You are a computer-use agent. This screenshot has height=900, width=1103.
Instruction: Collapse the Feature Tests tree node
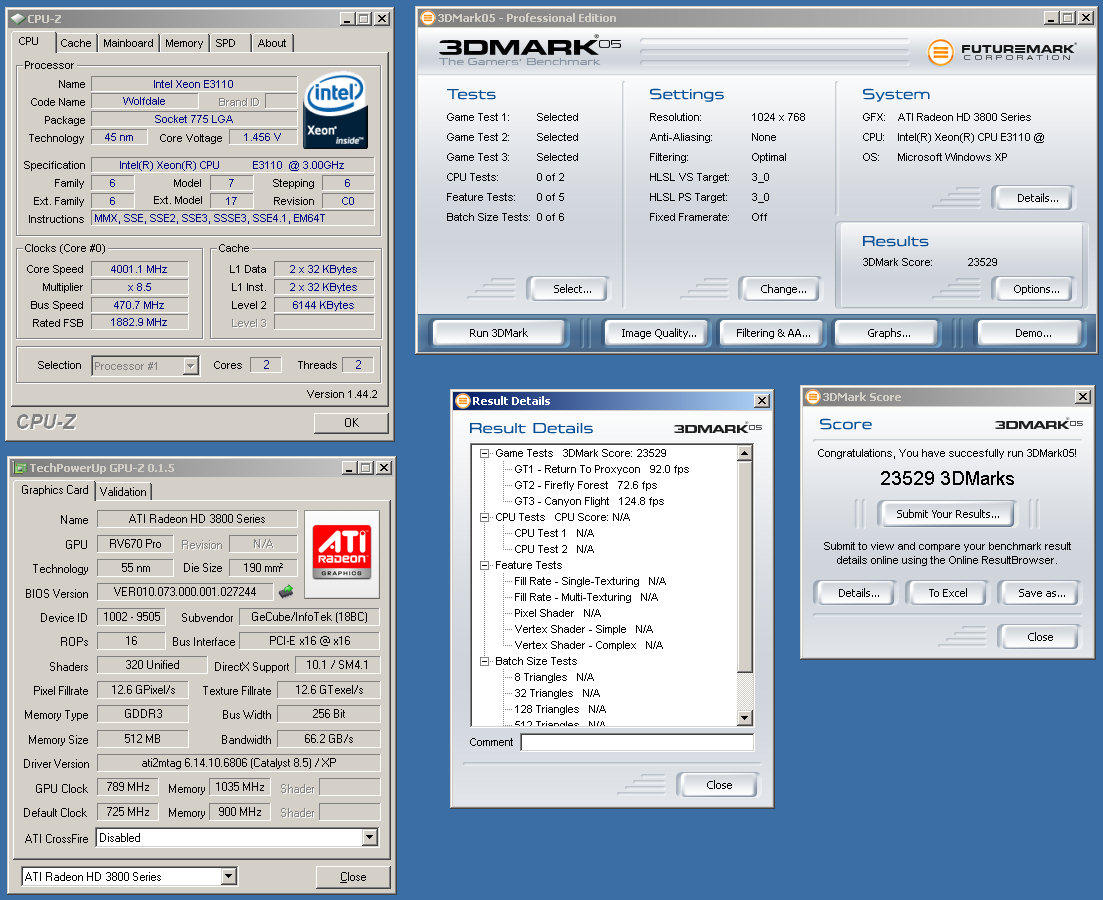(x=484, y=565)
